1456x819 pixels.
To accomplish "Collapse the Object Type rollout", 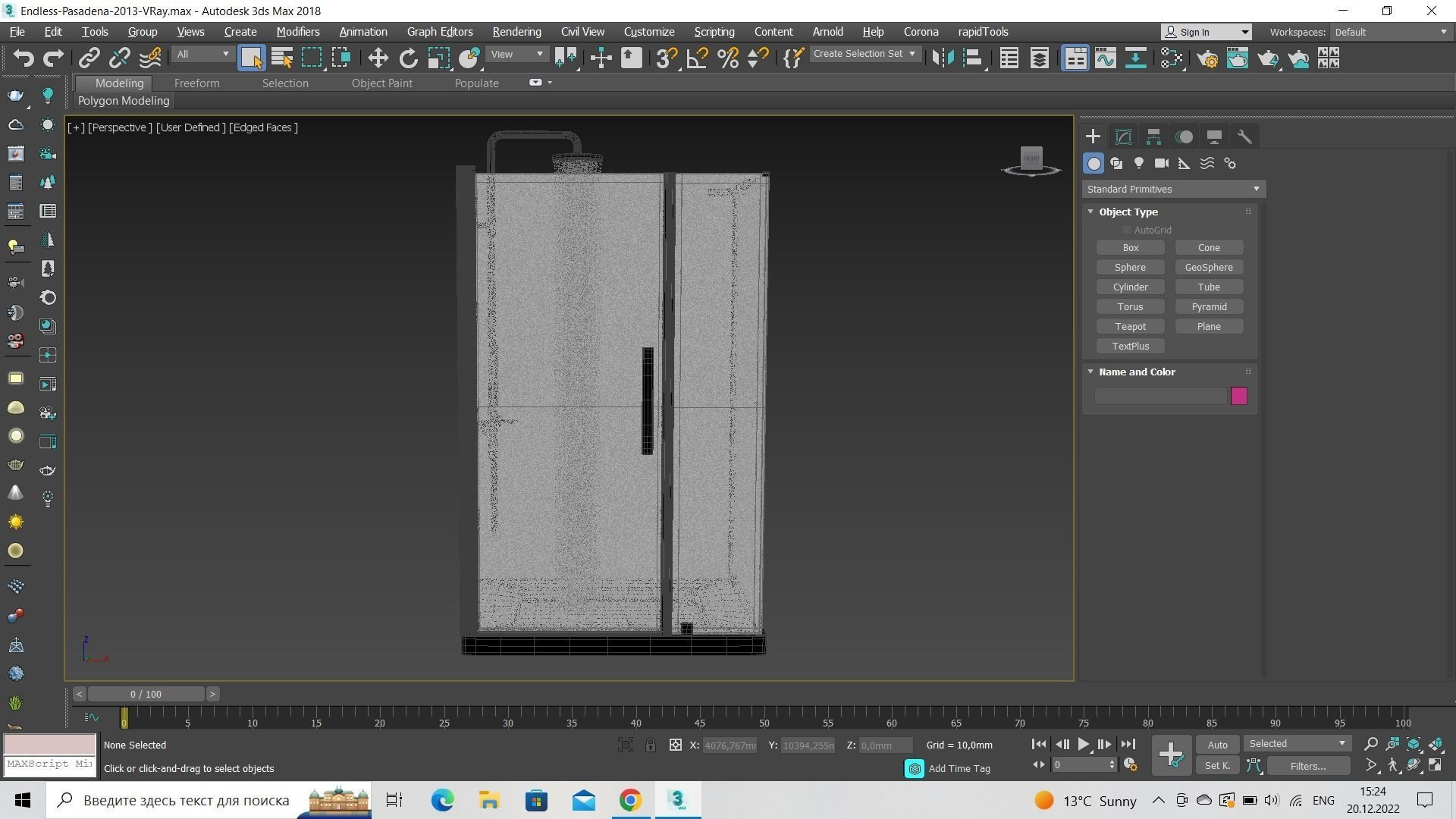I will [1091, 212].
